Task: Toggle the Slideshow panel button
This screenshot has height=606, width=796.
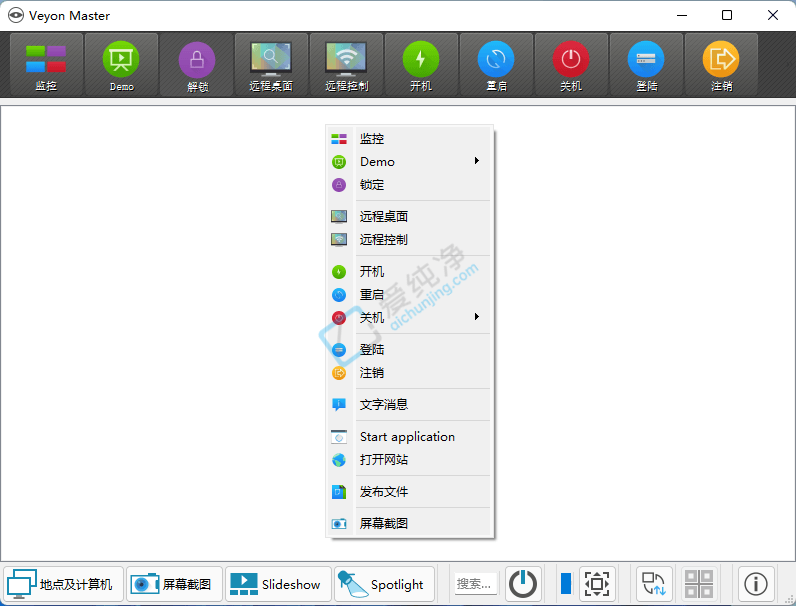Action: coord(278,584)
